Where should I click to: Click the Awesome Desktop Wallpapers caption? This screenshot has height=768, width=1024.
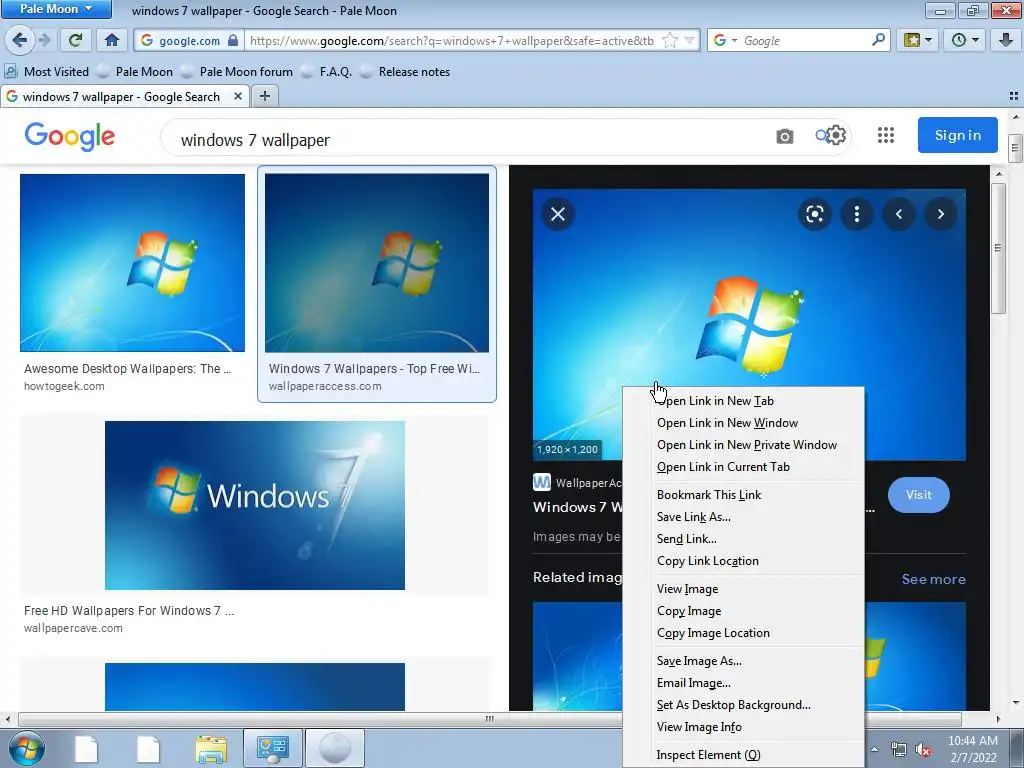coord(127,368)
